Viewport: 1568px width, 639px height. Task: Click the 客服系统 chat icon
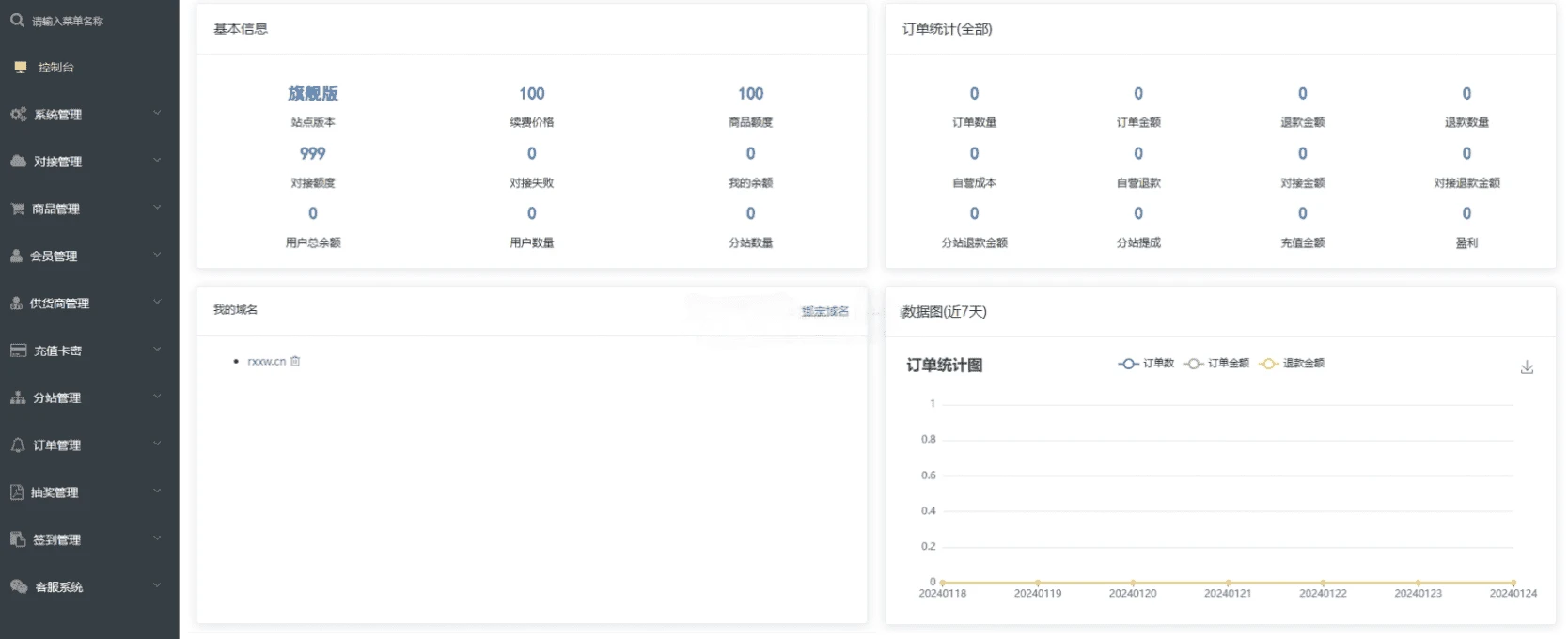tap(19, 586)
